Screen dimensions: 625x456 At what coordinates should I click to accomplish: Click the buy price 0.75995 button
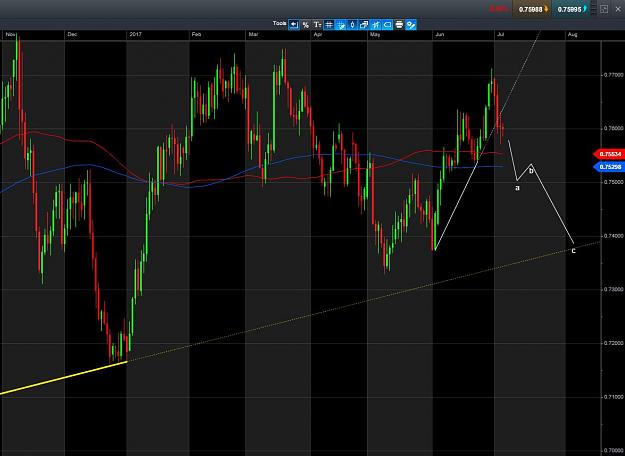click(x=570, y=9)
